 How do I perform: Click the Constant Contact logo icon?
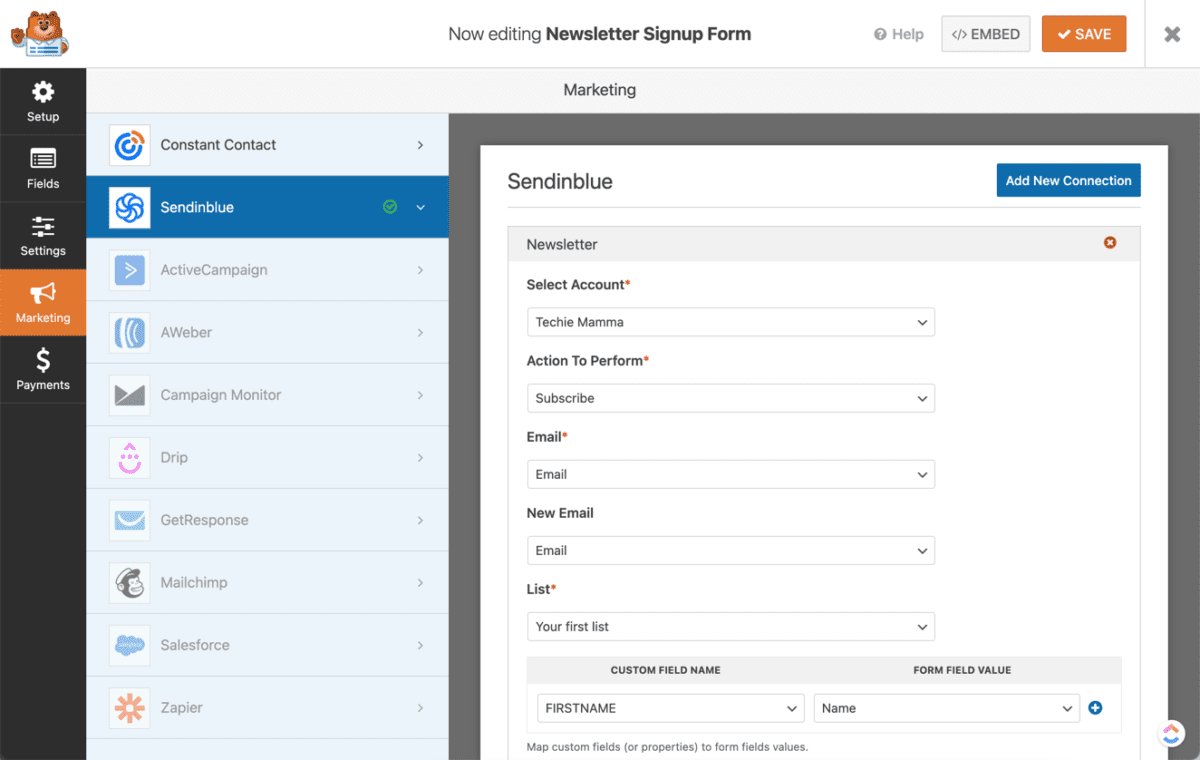click(129, 145)
